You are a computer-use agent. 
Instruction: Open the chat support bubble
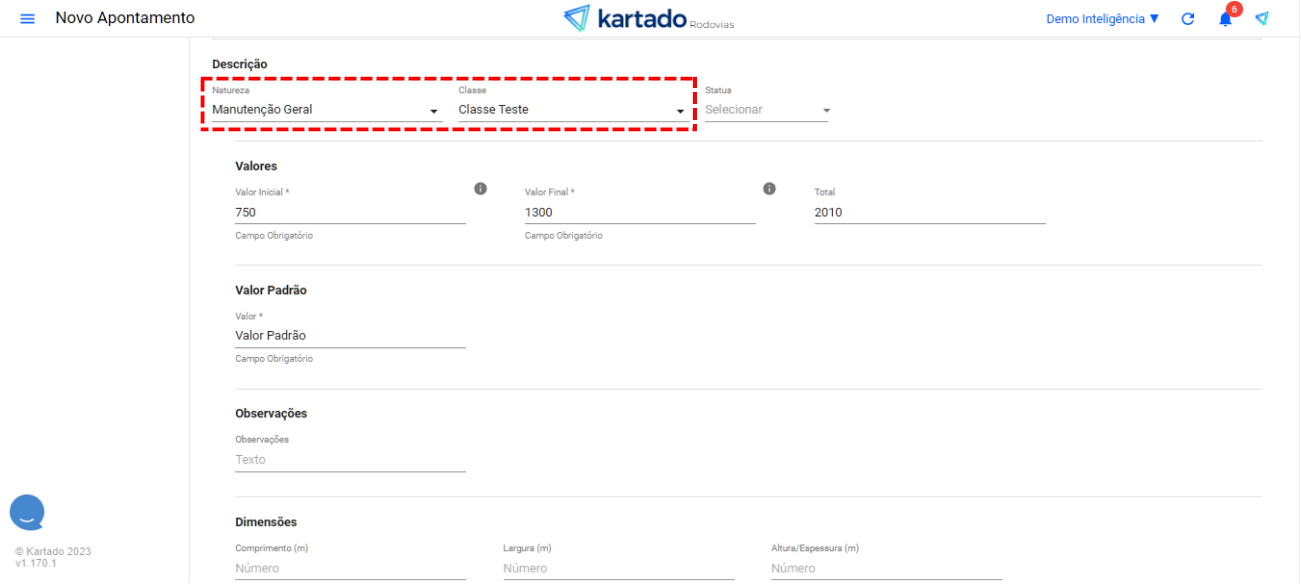27,512
